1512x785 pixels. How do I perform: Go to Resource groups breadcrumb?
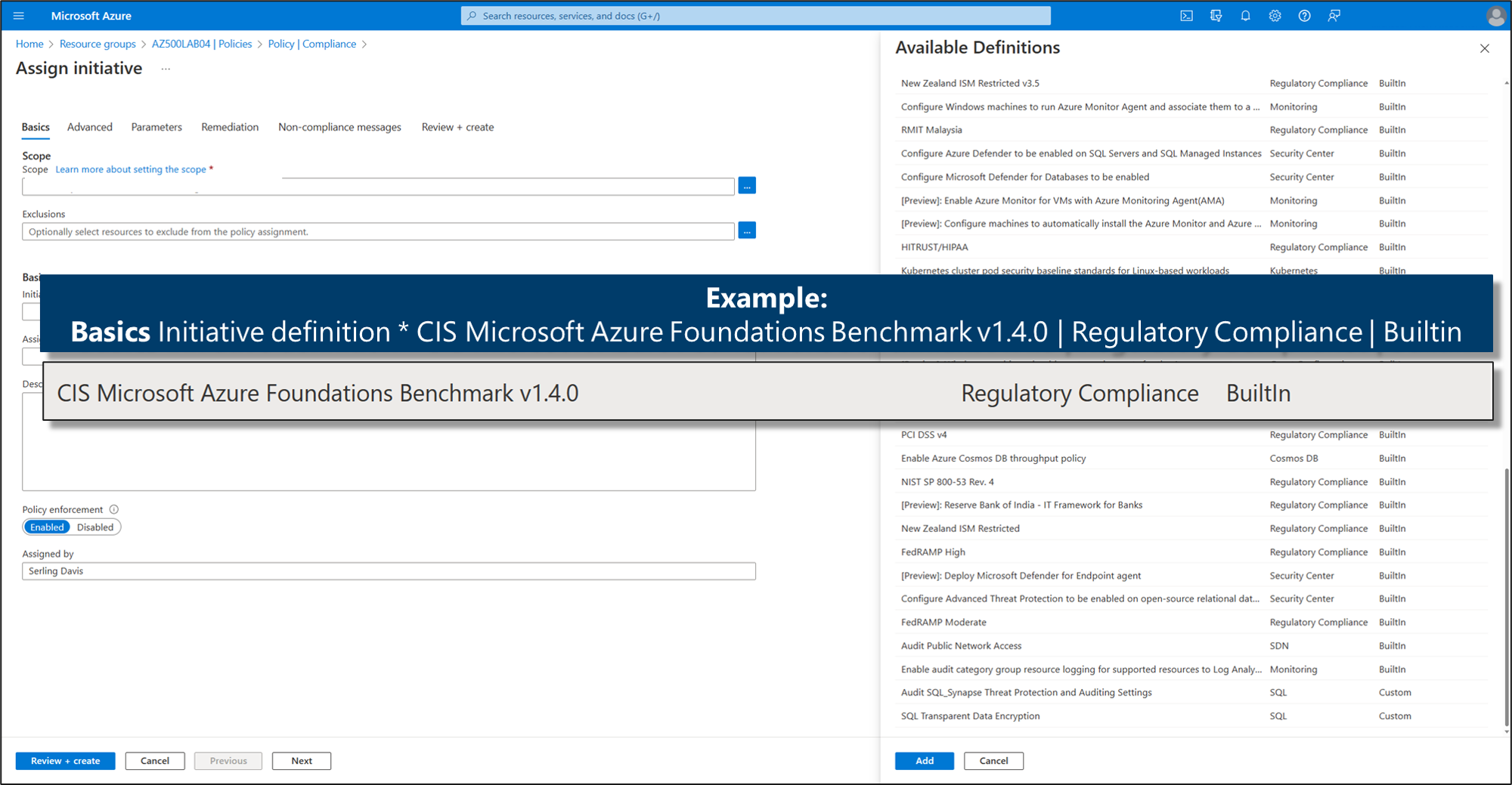click(x=98, y=44)
